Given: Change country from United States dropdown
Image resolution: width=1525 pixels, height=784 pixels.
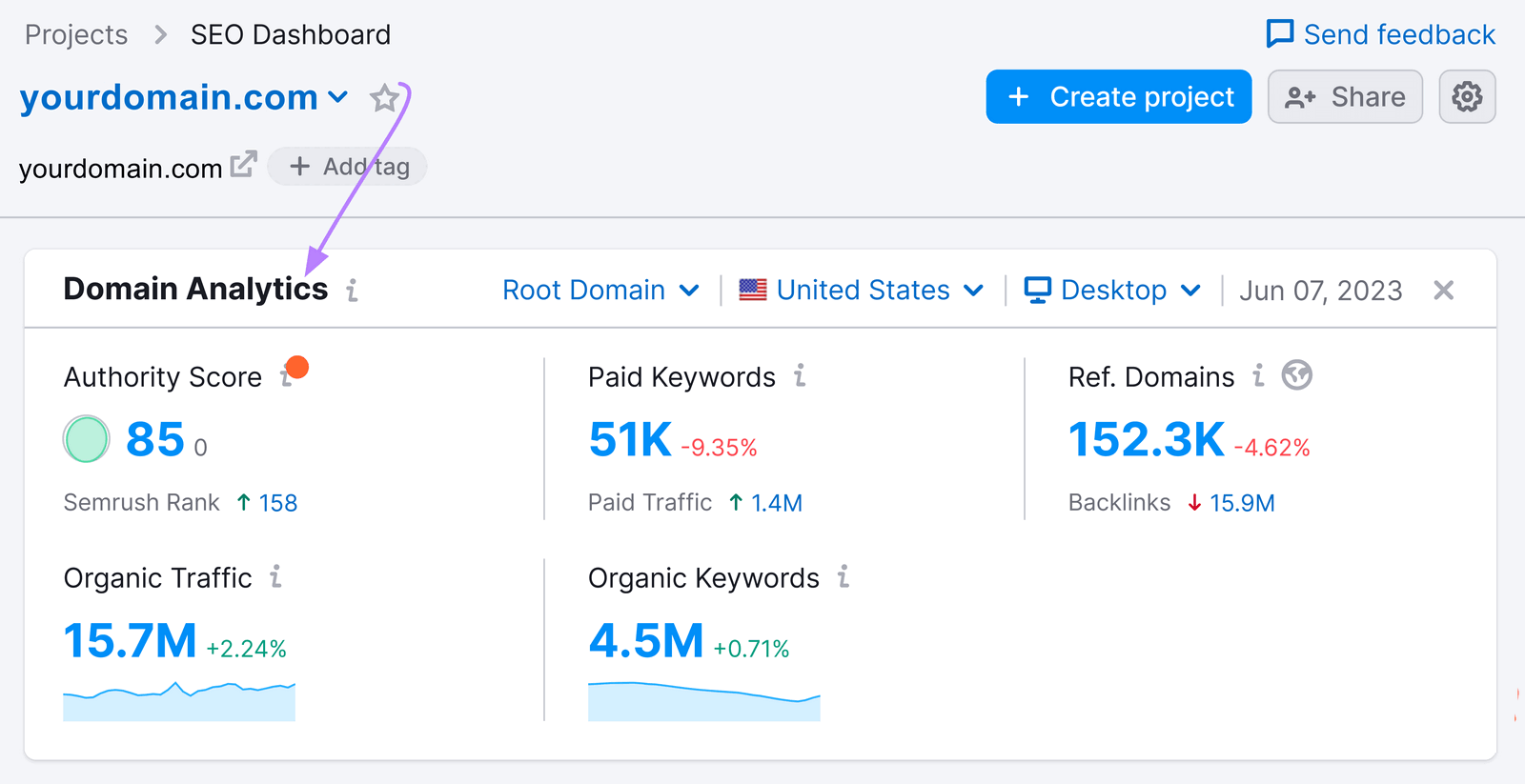Looking at the screenshot, I should 862,291.
